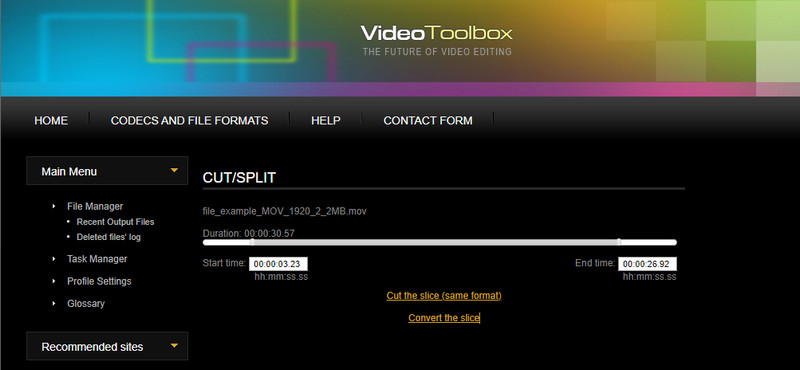Open Profile Settings in sidebar
The image size is (800, 370).
(99, 282)
